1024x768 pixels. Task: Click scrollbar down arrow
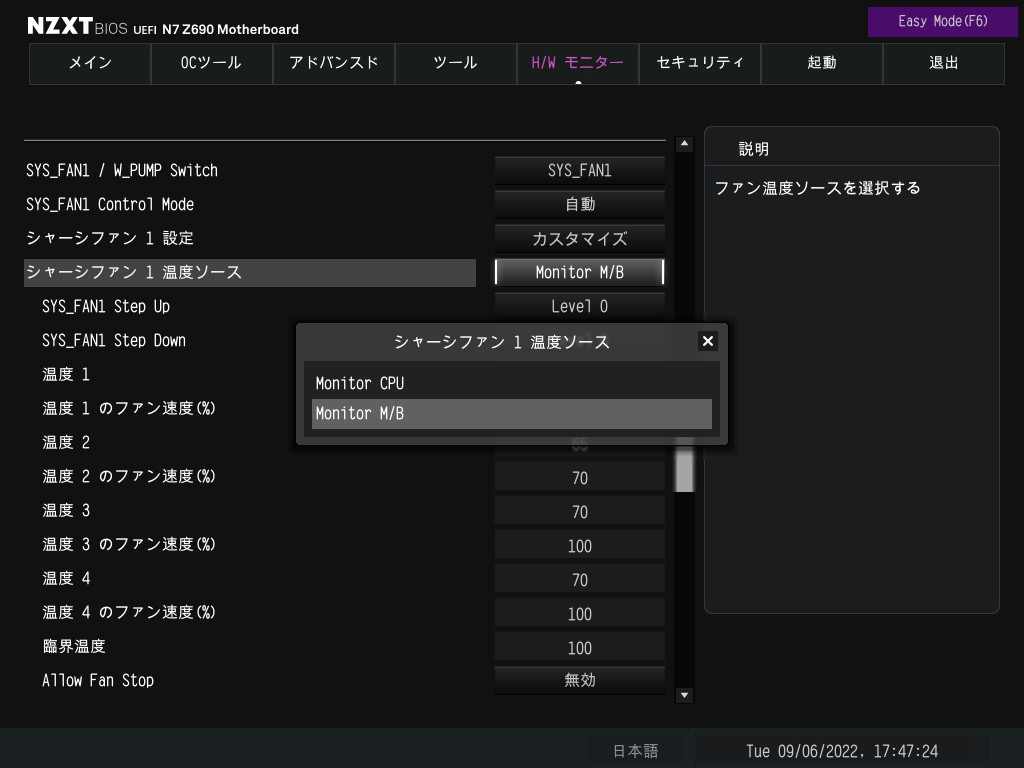684,695
